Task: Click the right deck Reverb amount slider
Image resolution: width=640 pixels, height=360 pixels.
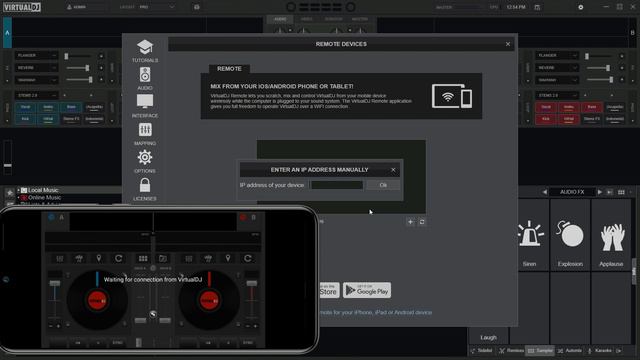Action: (x=599, y=68)
